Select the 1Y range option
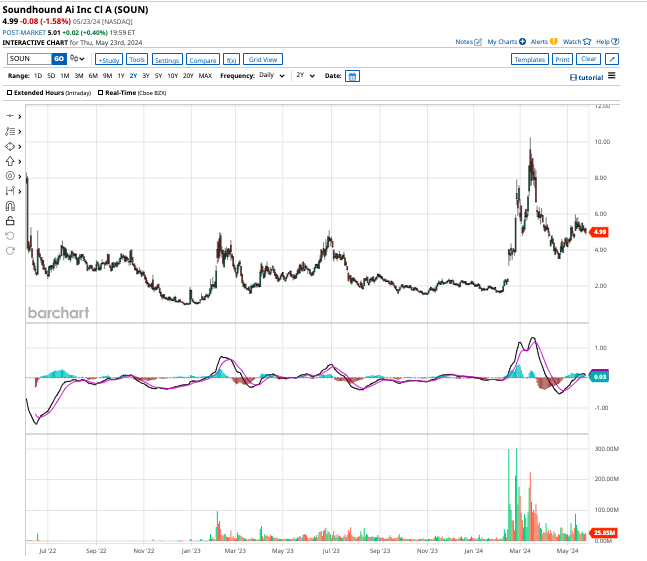The image size is (647, 561). point(121,76)
